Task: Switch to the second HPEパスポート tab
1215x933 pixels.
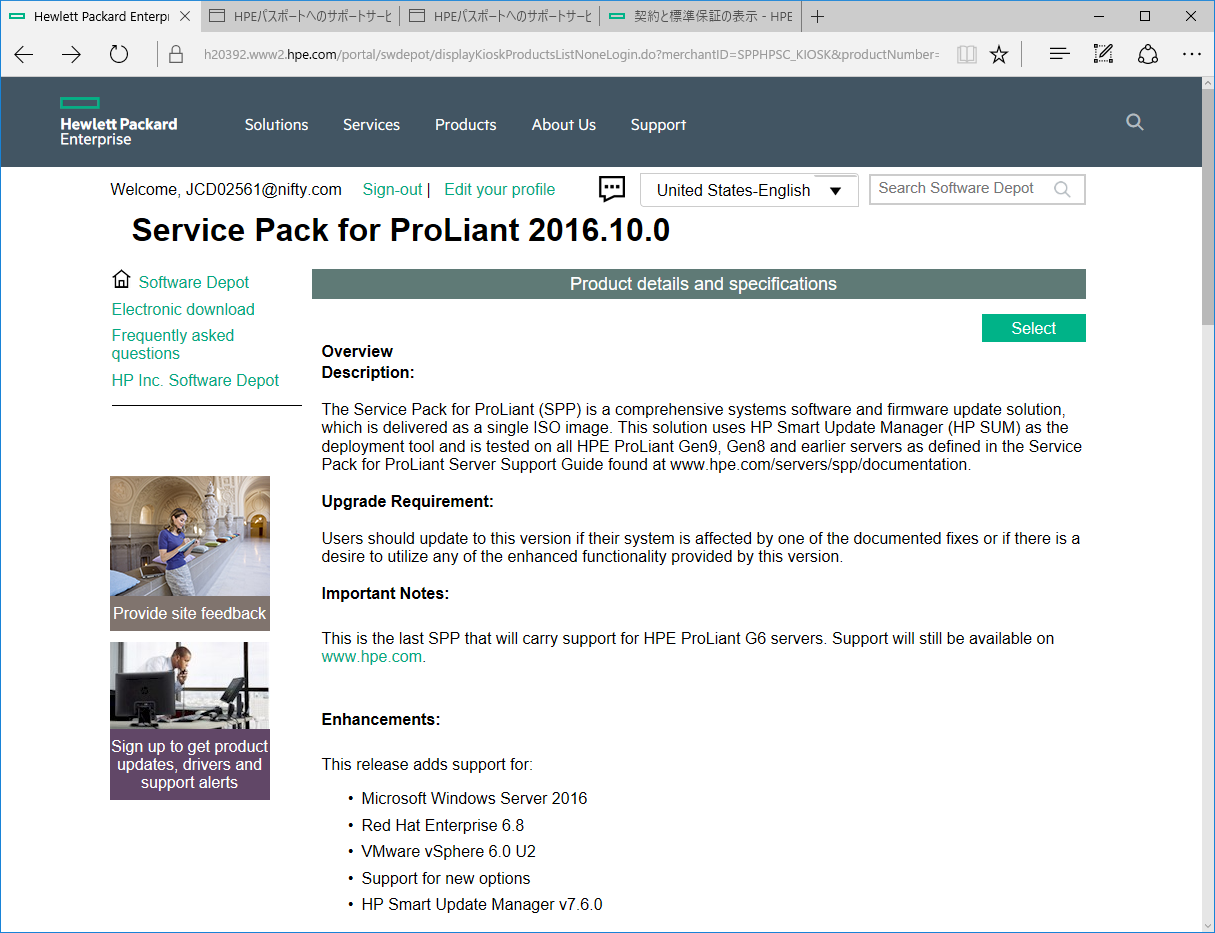Action: (x=500, y=16)
